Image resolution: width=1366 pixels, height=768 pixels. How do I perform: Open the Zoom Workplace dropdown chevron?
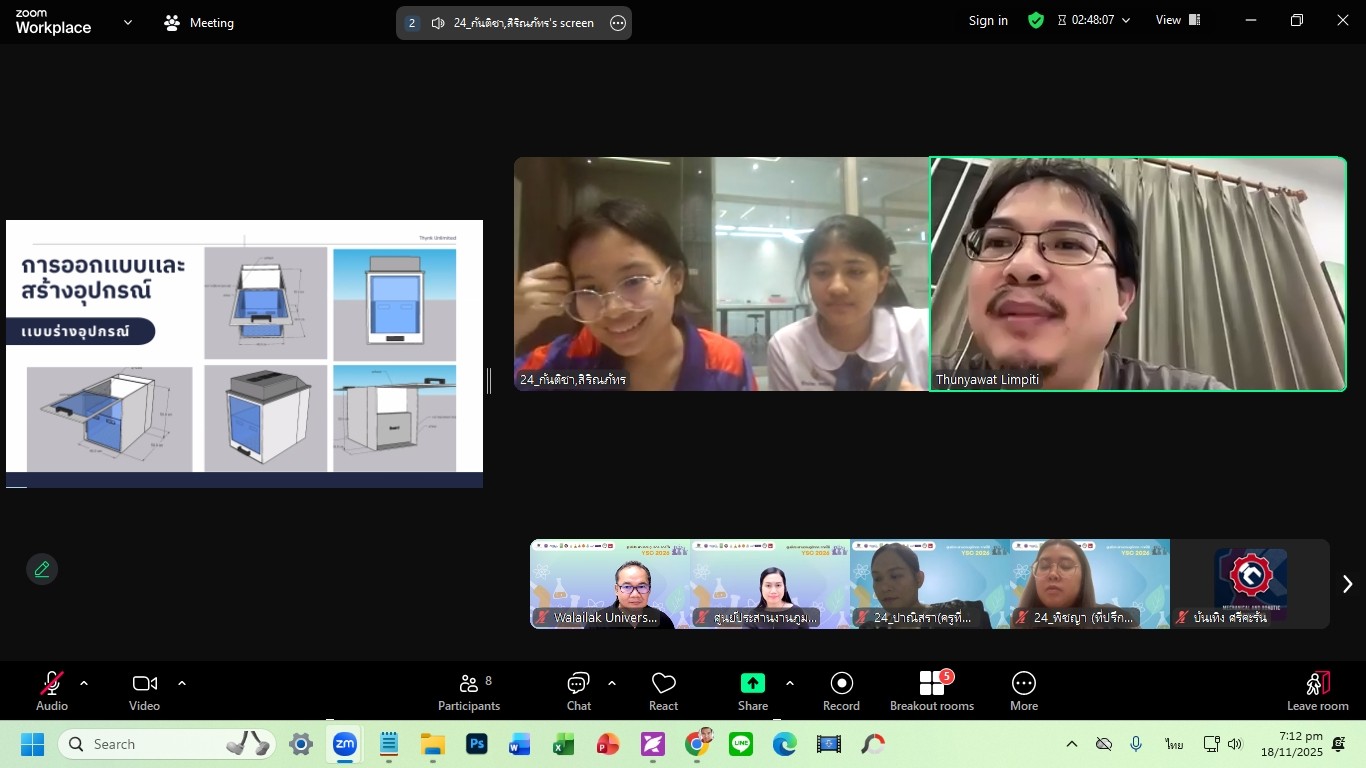[x=127, y=22]
